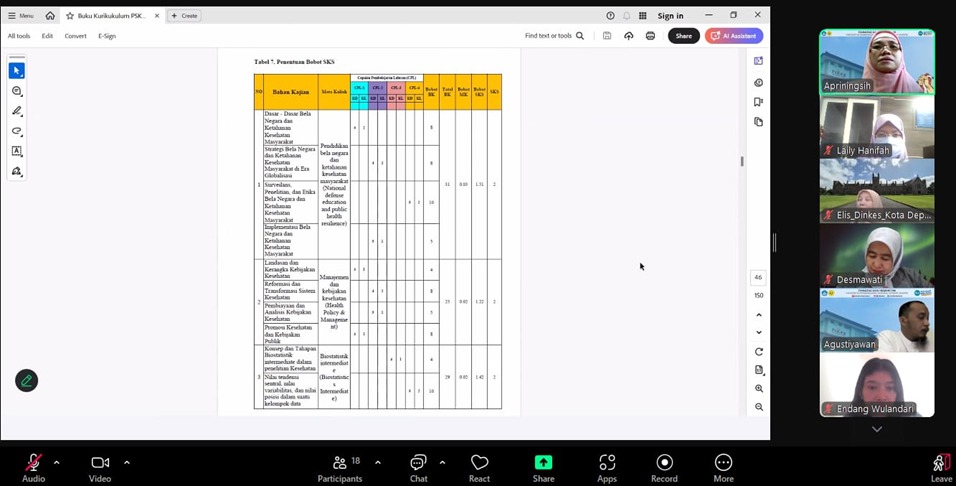This screenshot has width=956, height=486.
Task: Switch to the Buku Kurikukulum PSK document tab
Action: 110,16
